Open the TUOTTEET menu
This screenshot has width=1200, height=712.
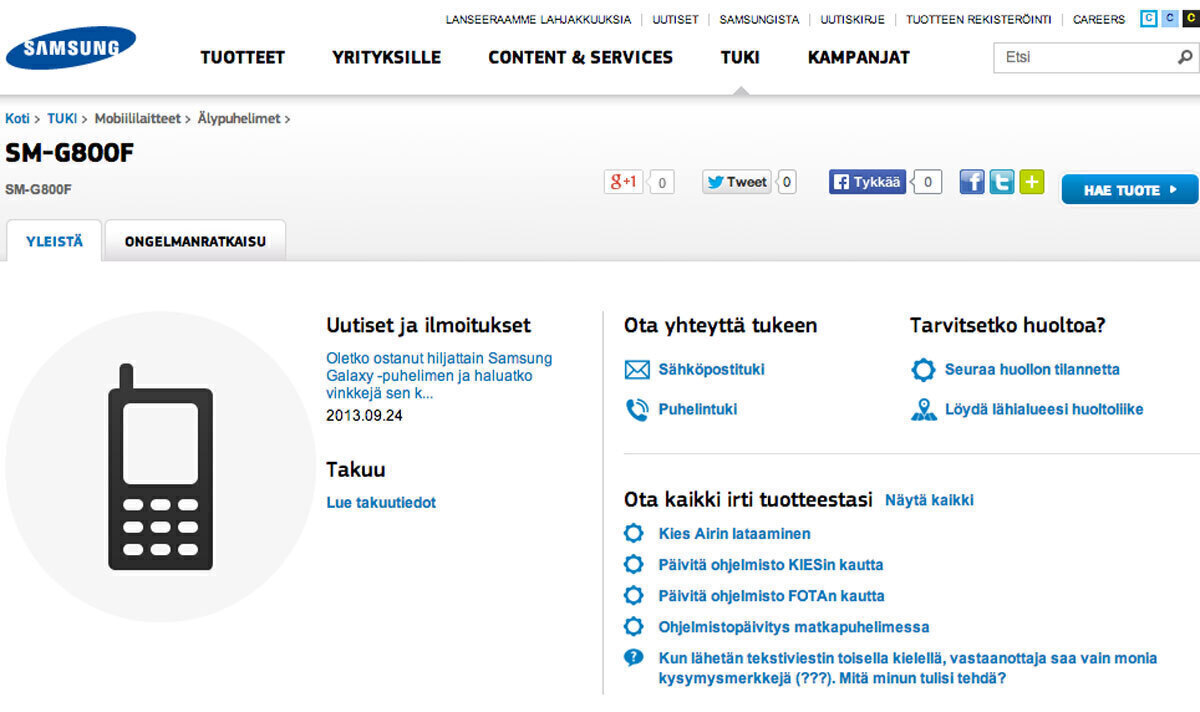tap(242, 58)
